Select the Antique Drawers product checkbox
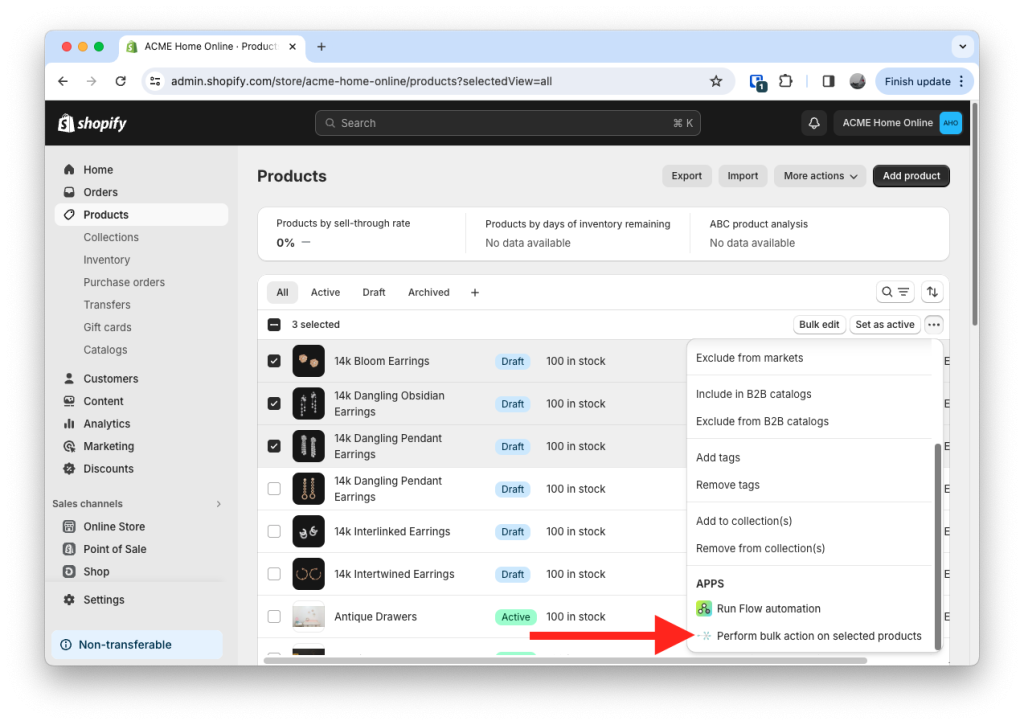1024x724 pixels. click(x=273, y=617)
